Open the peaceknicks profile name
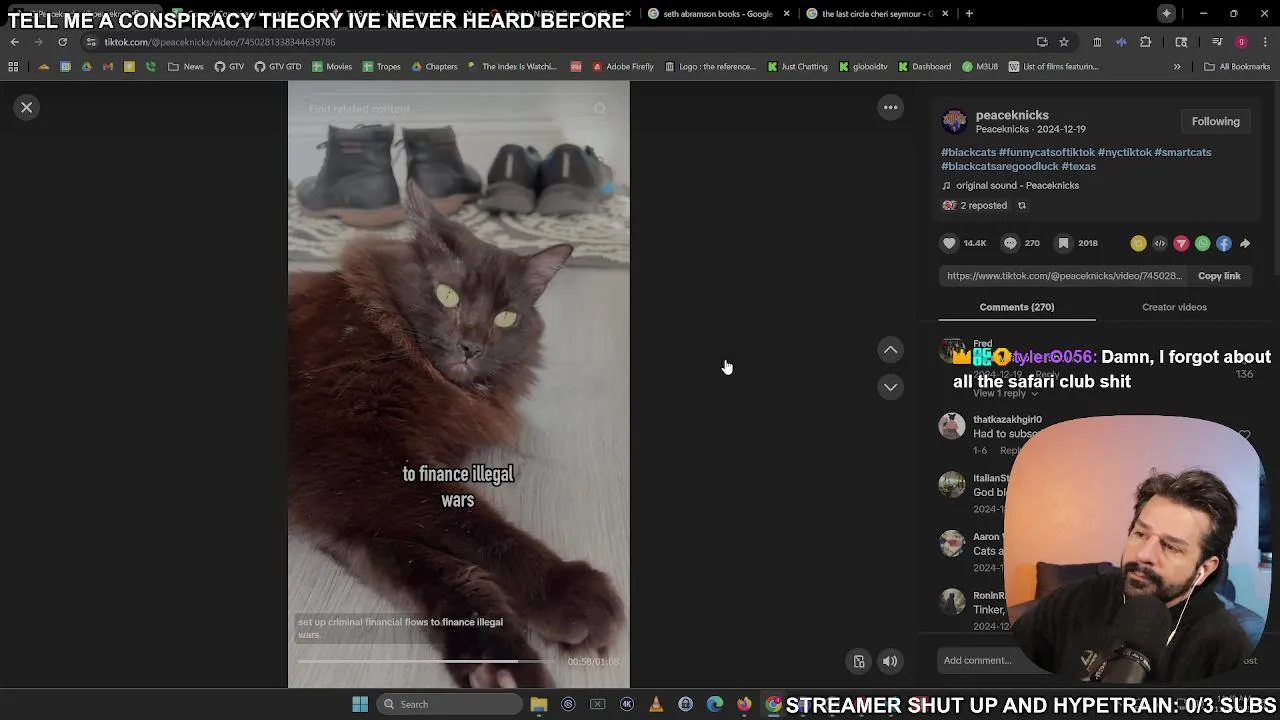The image size is (1280, 720). click(x=1012, y=115)
